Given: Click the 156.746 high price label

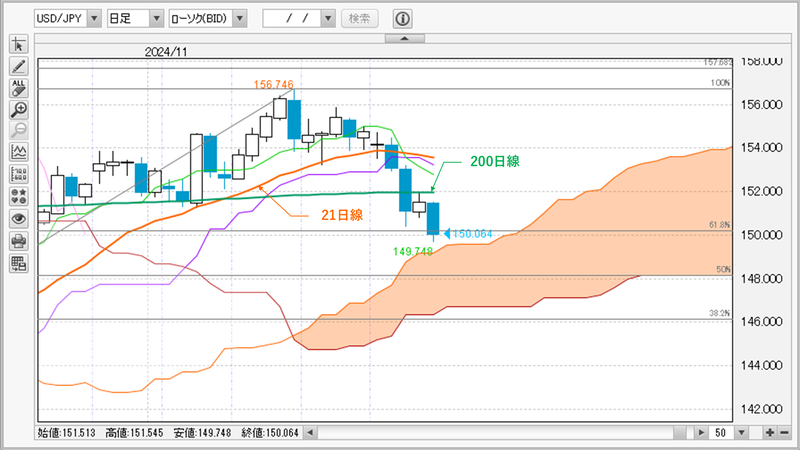Looking at the screenshot, I should [273, 84].
